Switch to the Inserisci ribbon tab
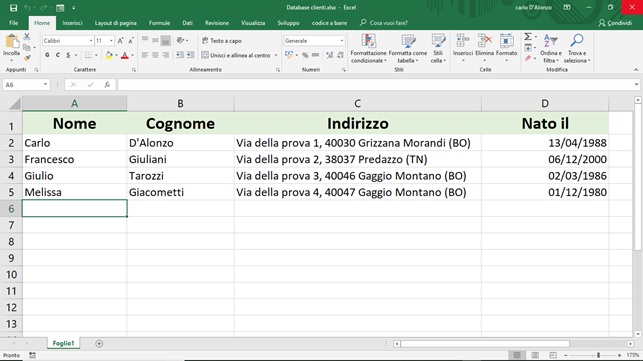Image resolution: width=643 pixels, height=361 pixels. point(72,23)
